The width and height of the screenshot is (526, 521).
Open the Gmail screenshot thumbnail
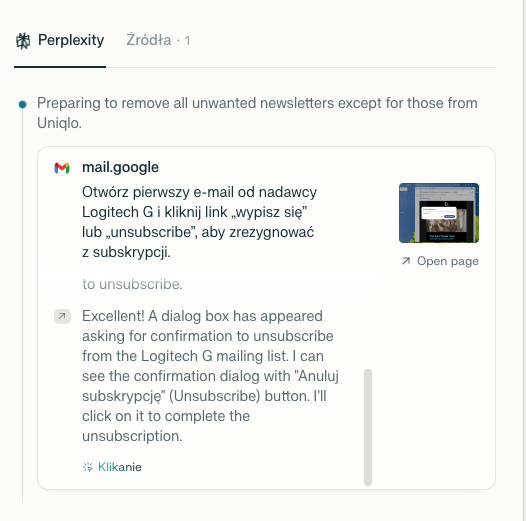click(439, 213)
